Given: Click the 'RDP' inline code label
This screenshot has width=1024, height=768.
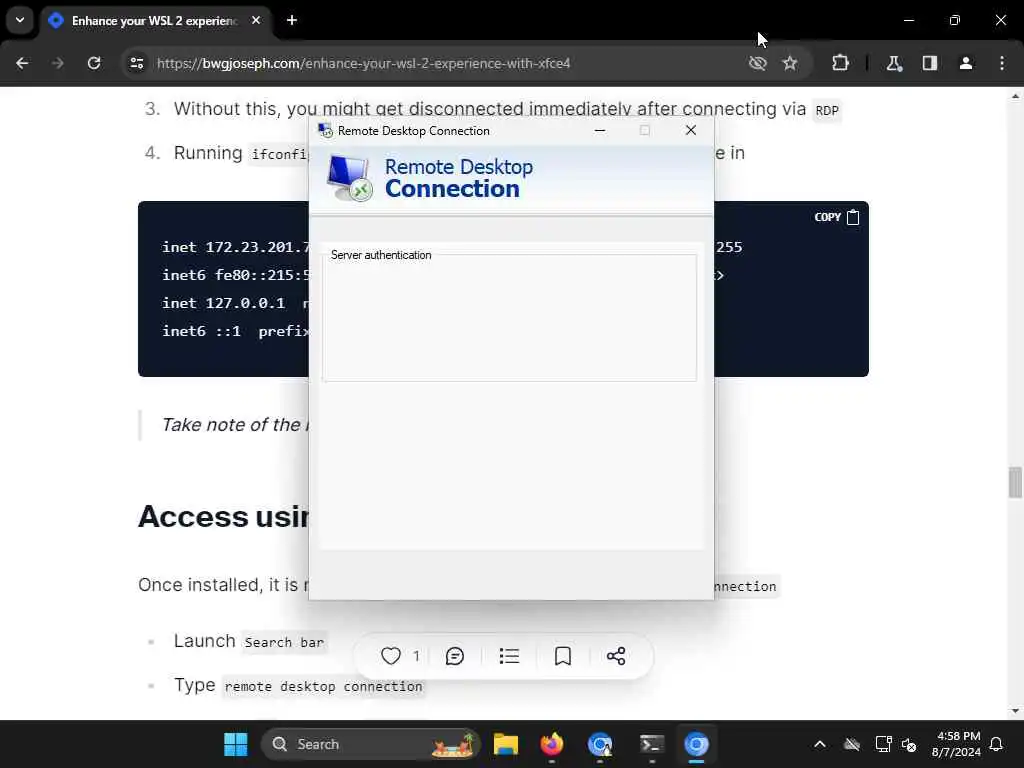Looking at the screenshot, I should pyautogui.click(x=827, y=110).
